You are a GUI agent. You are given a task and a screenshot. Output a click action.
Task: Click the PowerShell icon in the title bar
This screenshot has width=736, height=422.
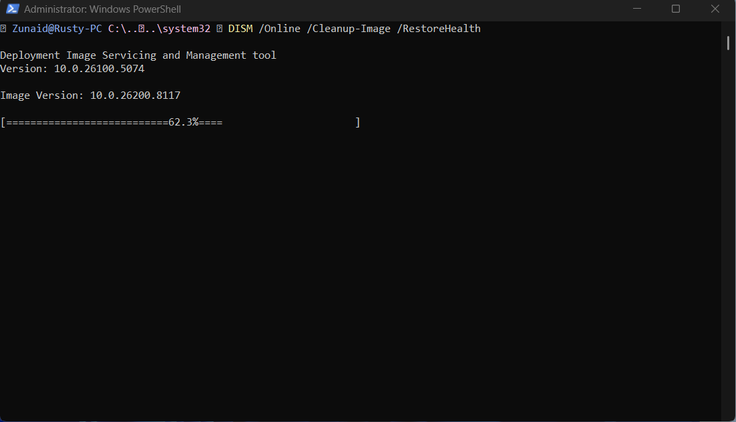point(12,9)
